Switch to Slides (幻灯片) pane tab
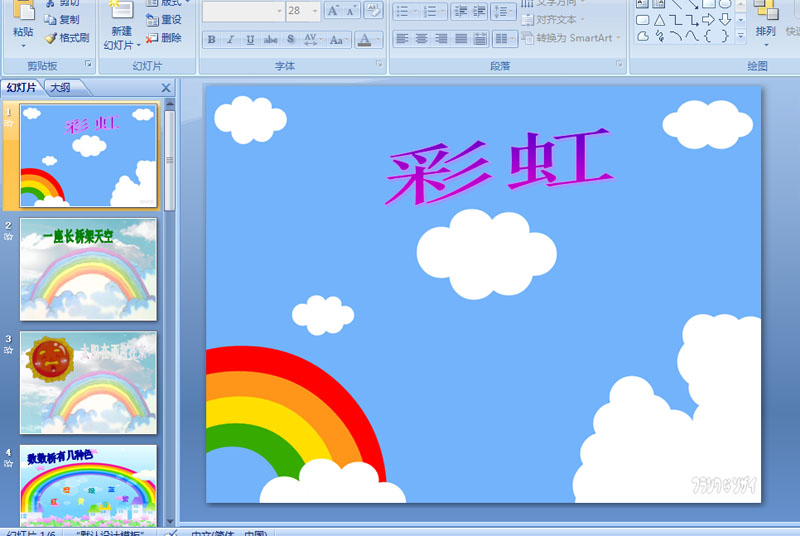 pyautogui.click(x=21, y=88)
